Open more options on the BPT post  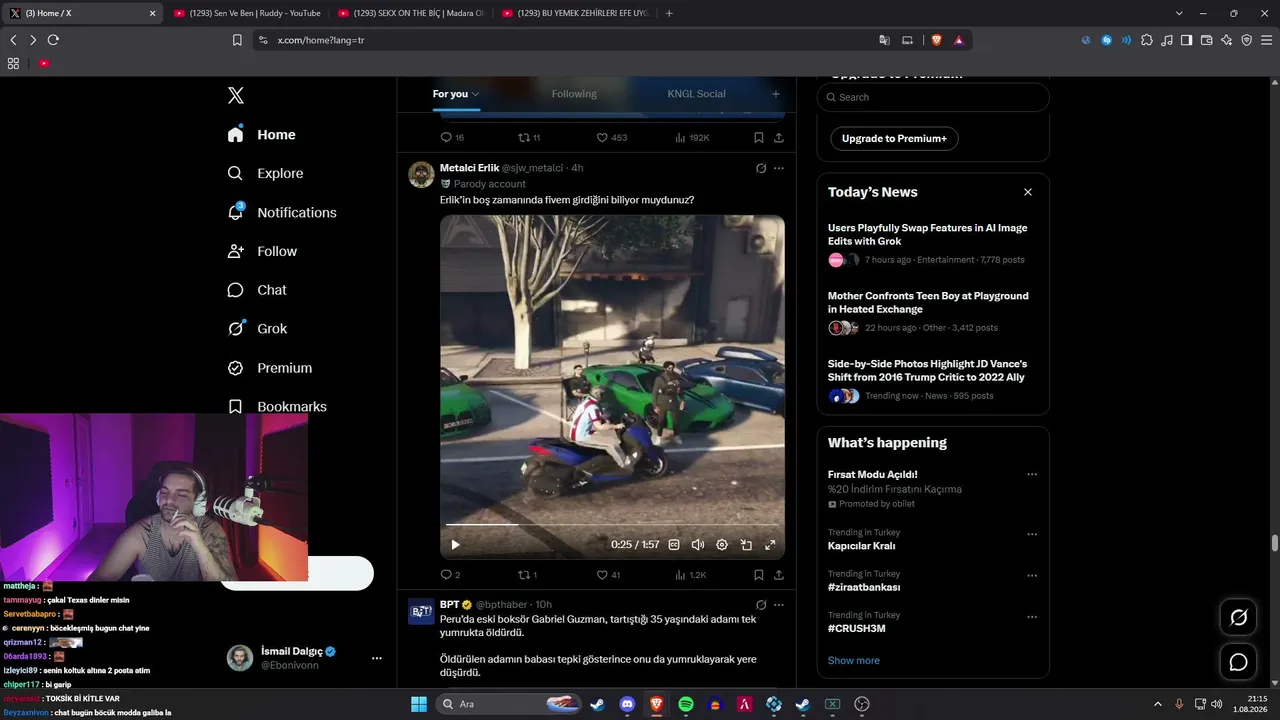click(x=779, y=605)
